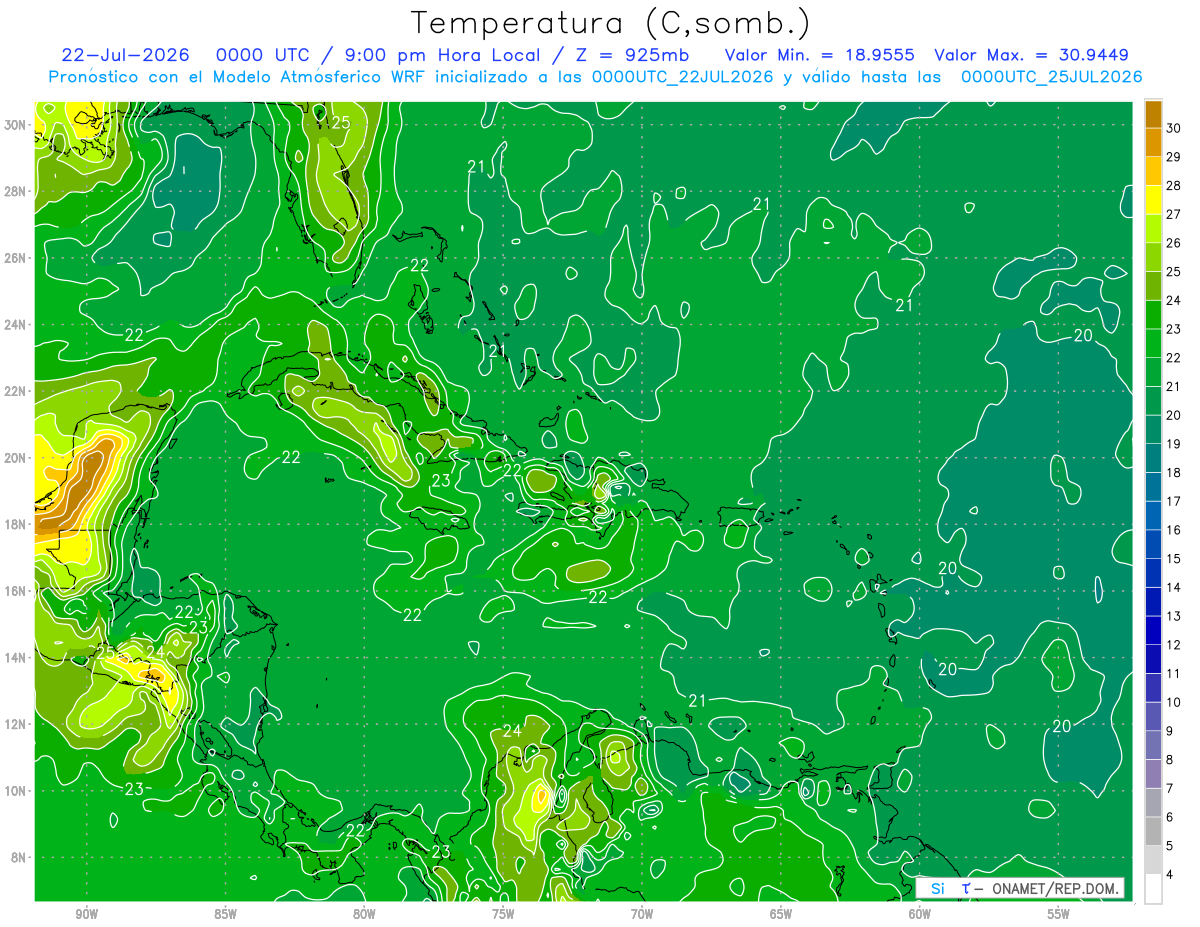Click the 'Valor Max. = 30.9449' text

tap(1031, 55)
